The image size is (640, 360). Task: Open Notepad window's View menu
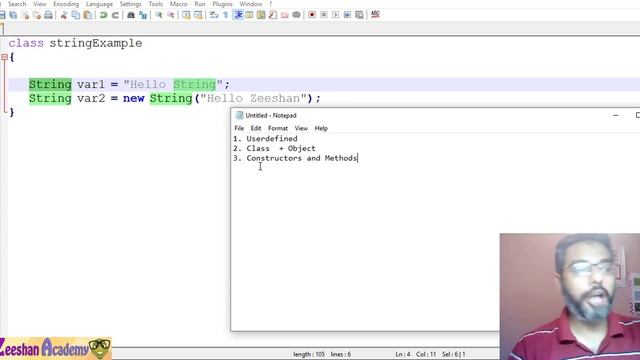[301, 128]
